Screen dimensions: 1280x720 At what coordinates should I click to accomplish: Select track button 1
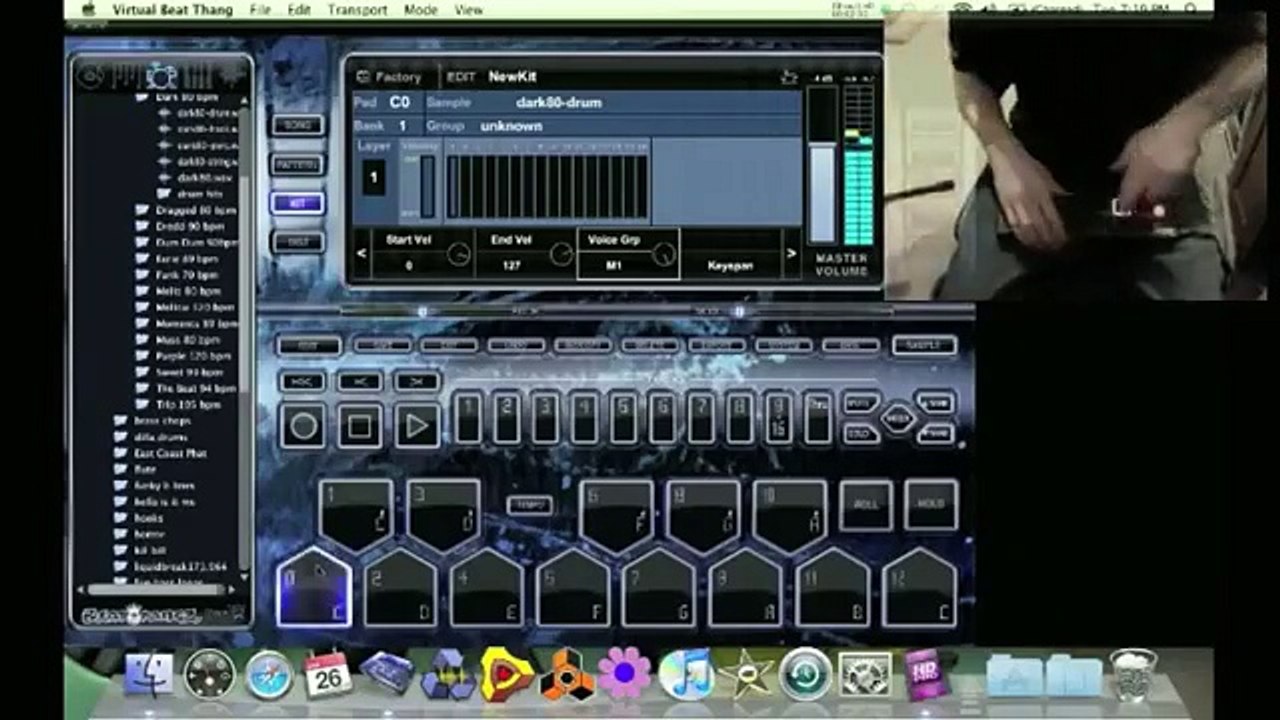[x=468, y=417]
